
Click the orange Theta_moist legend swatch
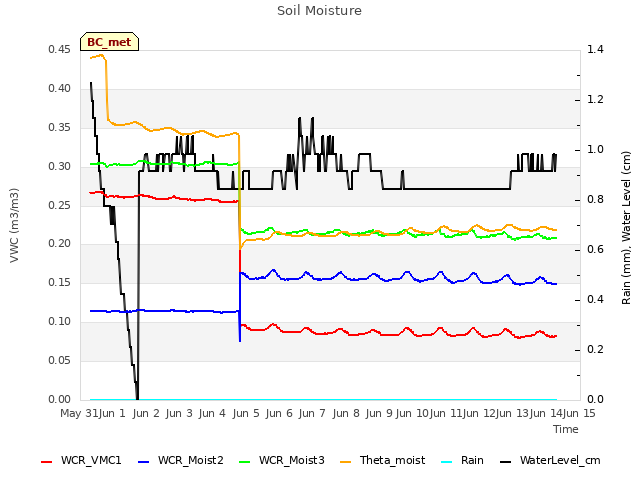tap(345, 462)
